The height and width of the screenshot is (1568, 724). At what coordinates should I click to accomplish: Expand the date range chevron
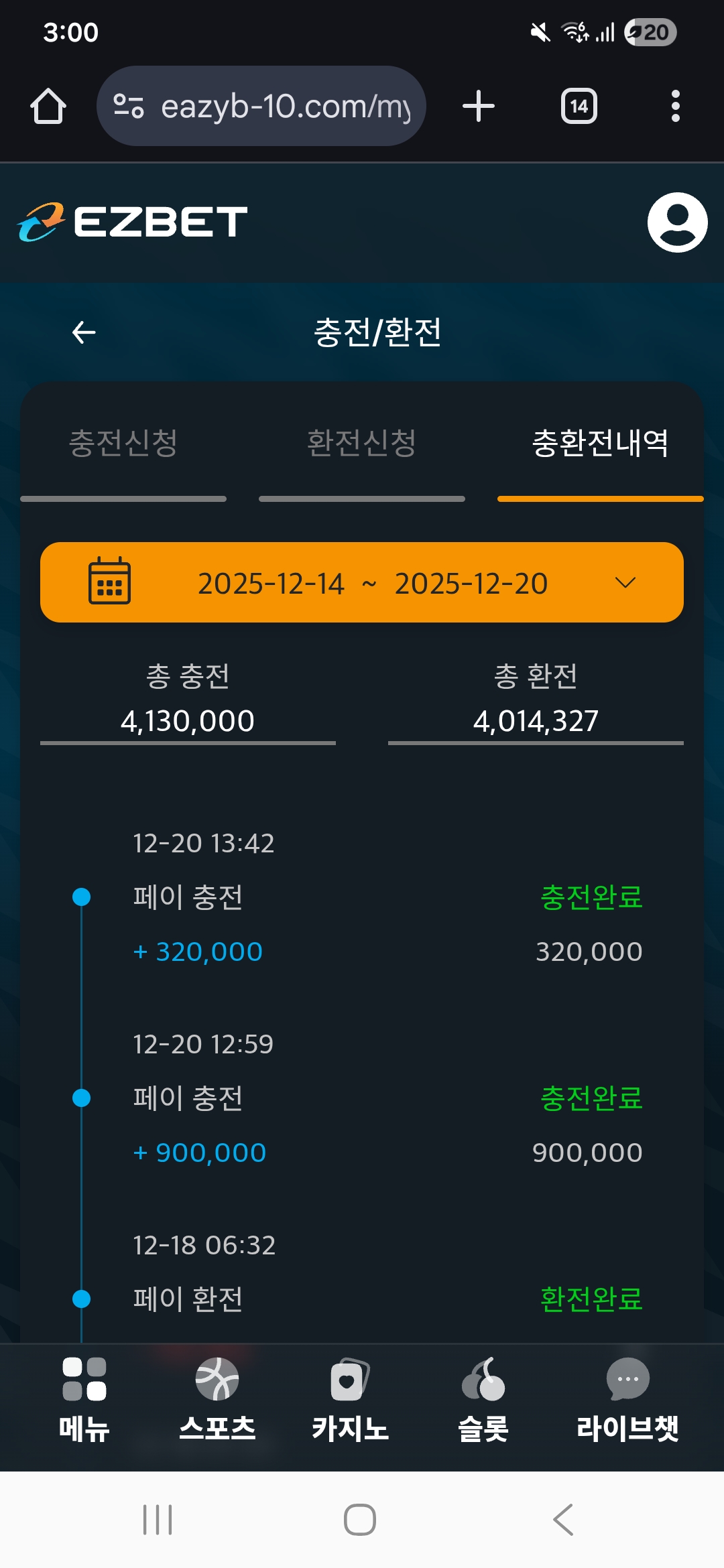[625, 582]
